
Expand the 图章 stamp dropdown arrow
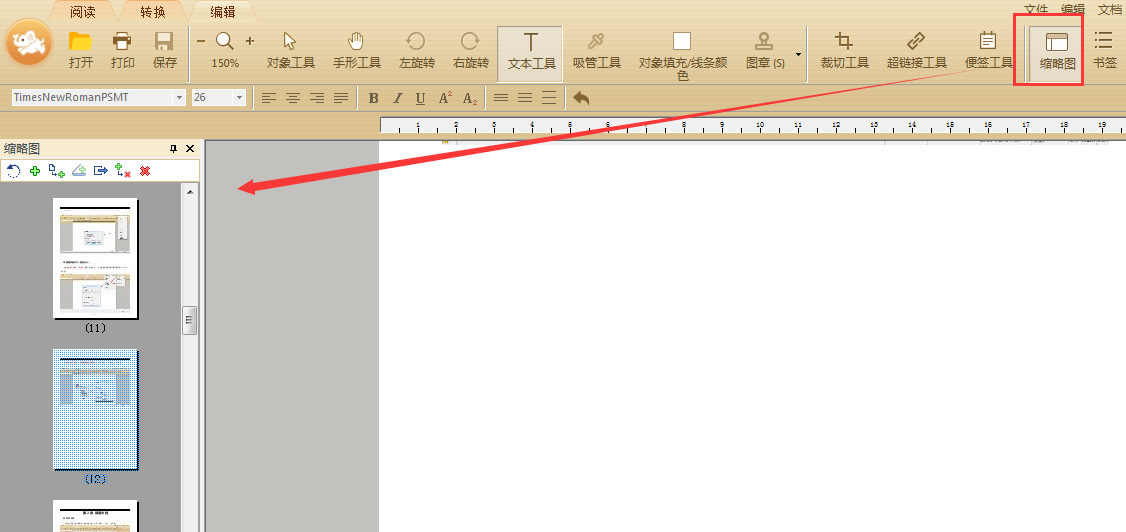798,55
